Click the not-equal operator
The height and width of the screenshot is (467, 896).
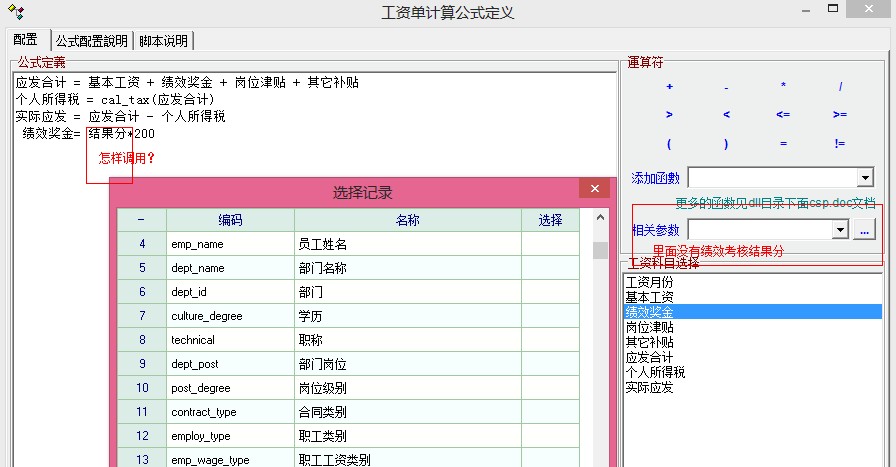coord(840,144)
